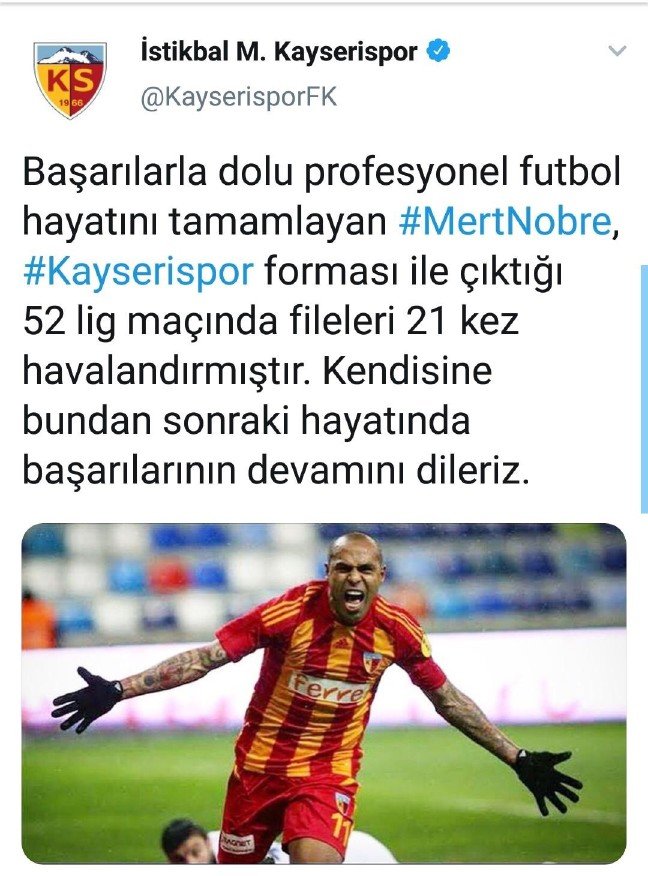
Task: Open the İstikbal M. Kayserispor profile name
Action: [279, 52]
